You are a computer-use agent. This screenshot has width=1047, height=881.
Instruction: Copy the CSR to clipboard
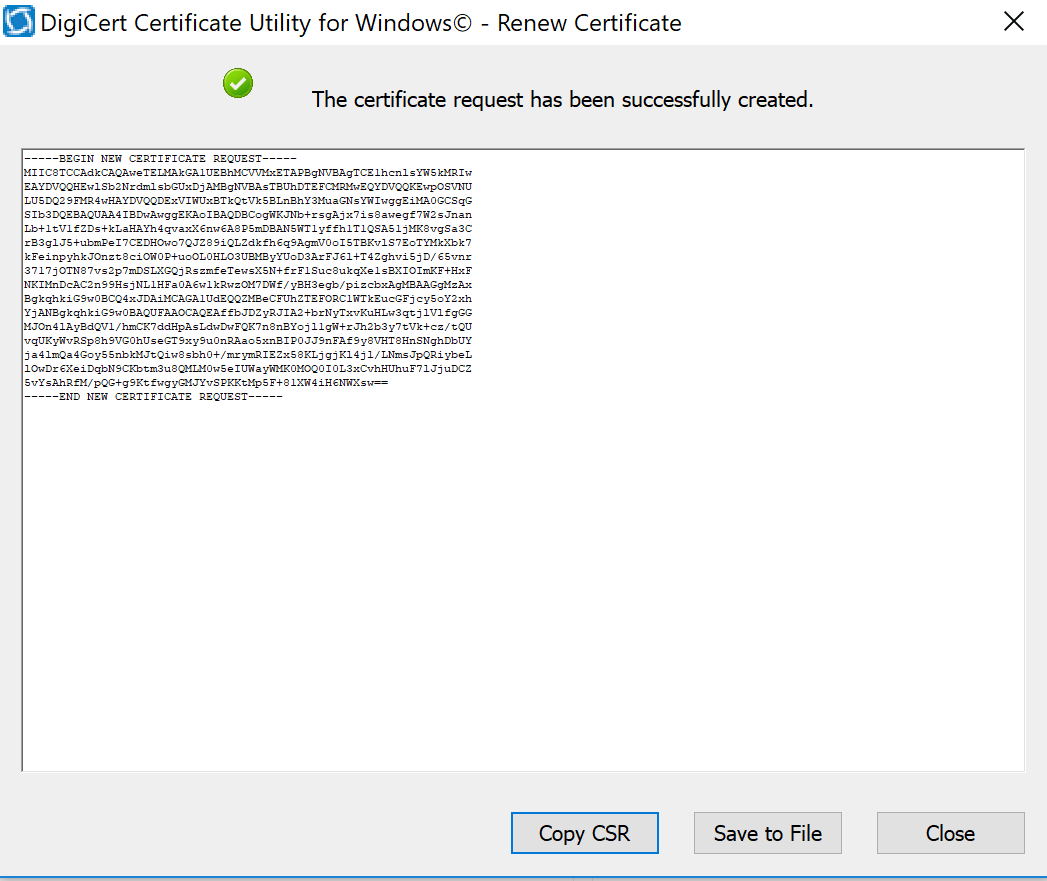click(584, 833)
